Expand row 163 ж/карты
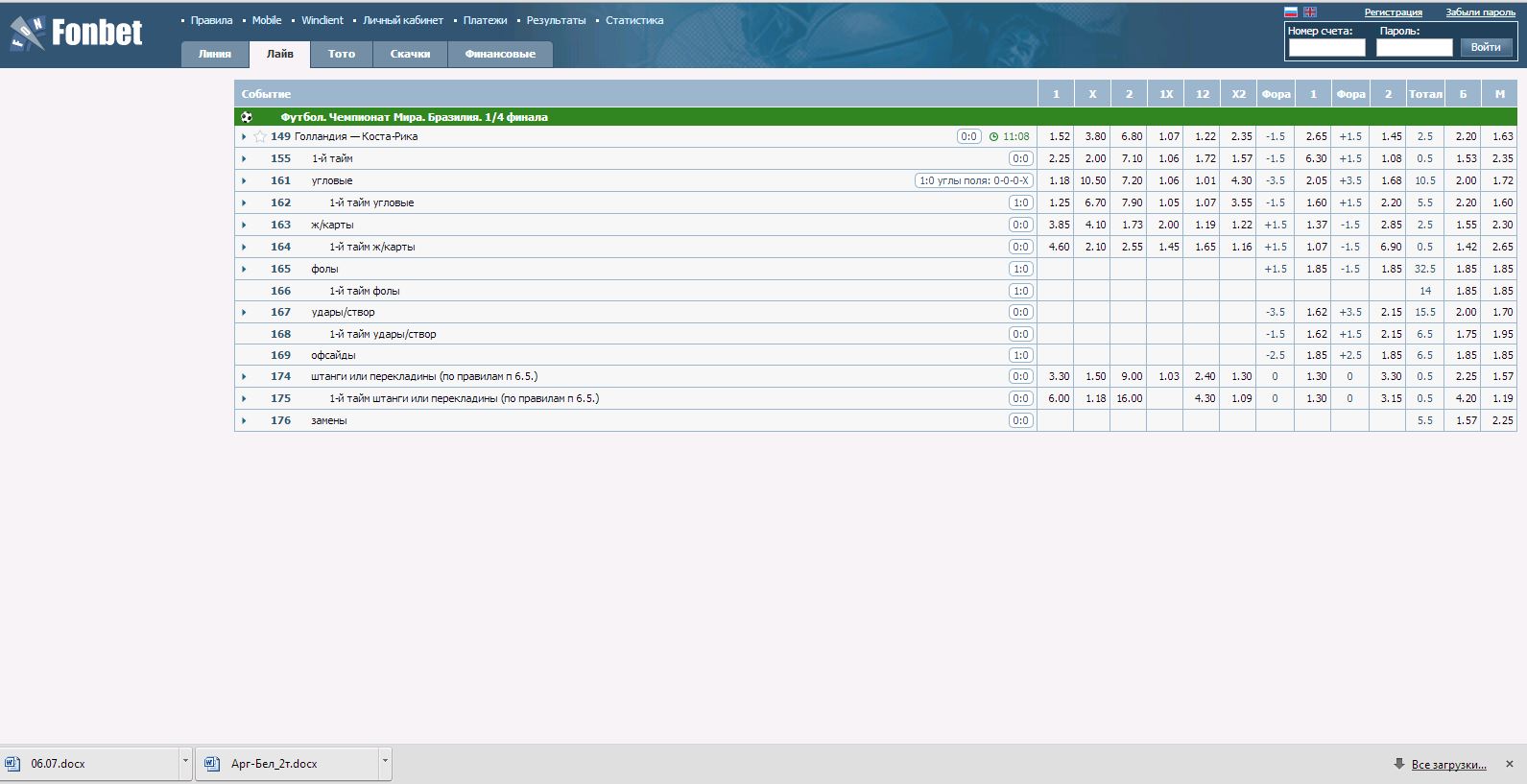The height and width of the screenshot is (784, 1527). point(244,225)
